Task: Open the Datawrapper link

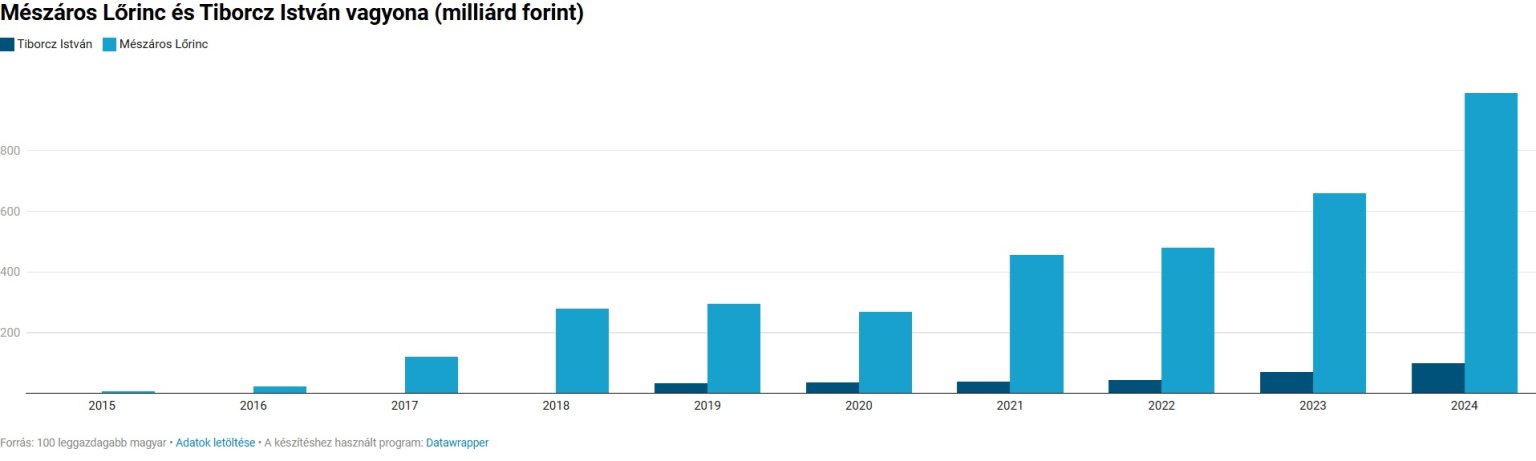Action: click(x=457, y=442)
